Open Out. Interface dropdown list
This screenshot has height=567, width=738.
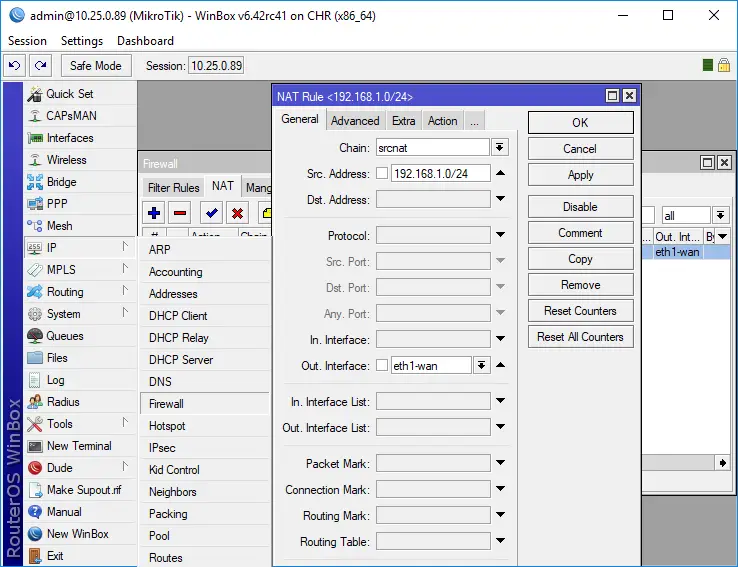point(481,366)
